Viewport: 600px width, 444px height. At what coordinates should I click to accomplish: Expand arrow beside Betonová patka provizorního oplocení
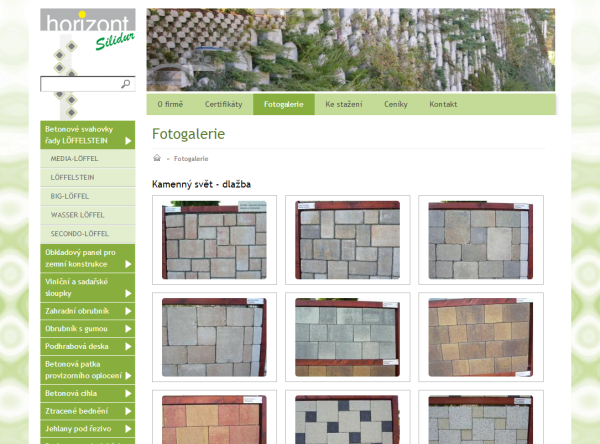(128, 376)
